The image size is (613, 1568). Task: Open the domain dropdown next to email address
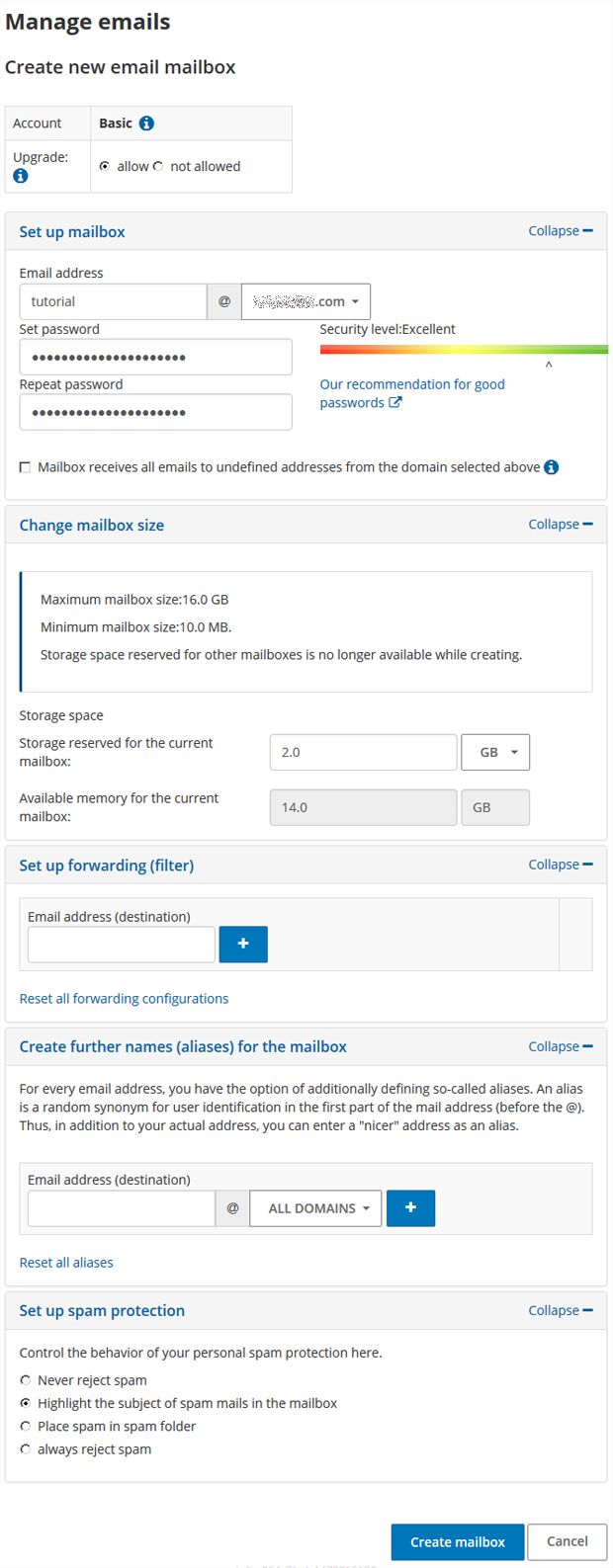point(306,301)
